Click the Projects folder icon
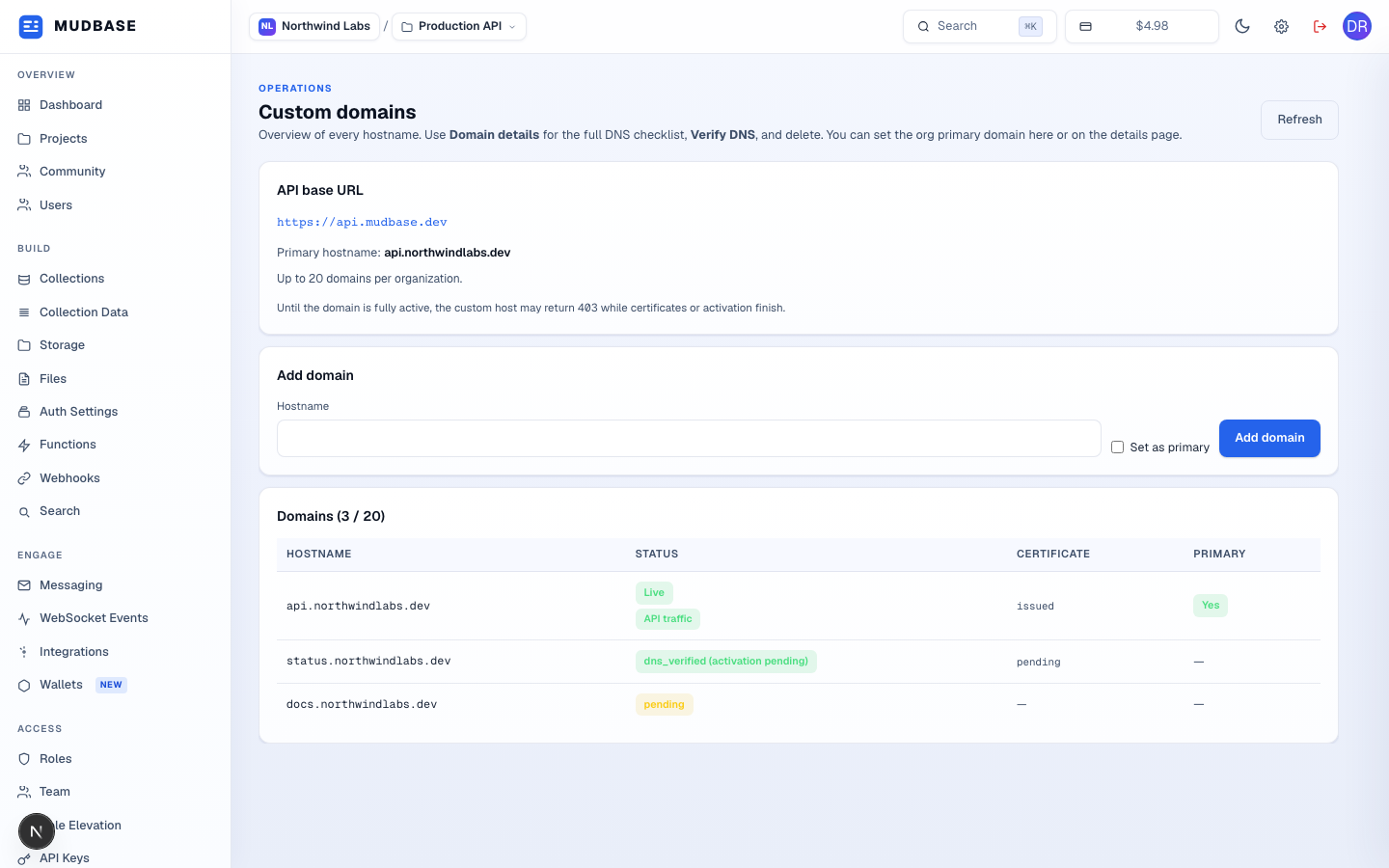Screen dimensions: 1389x868 (24, 139)
